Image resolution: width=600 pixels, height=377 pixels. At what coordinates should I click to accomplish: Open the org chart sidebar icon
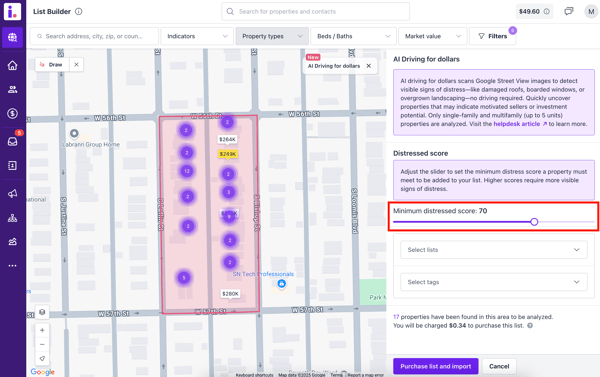(12, 218)
